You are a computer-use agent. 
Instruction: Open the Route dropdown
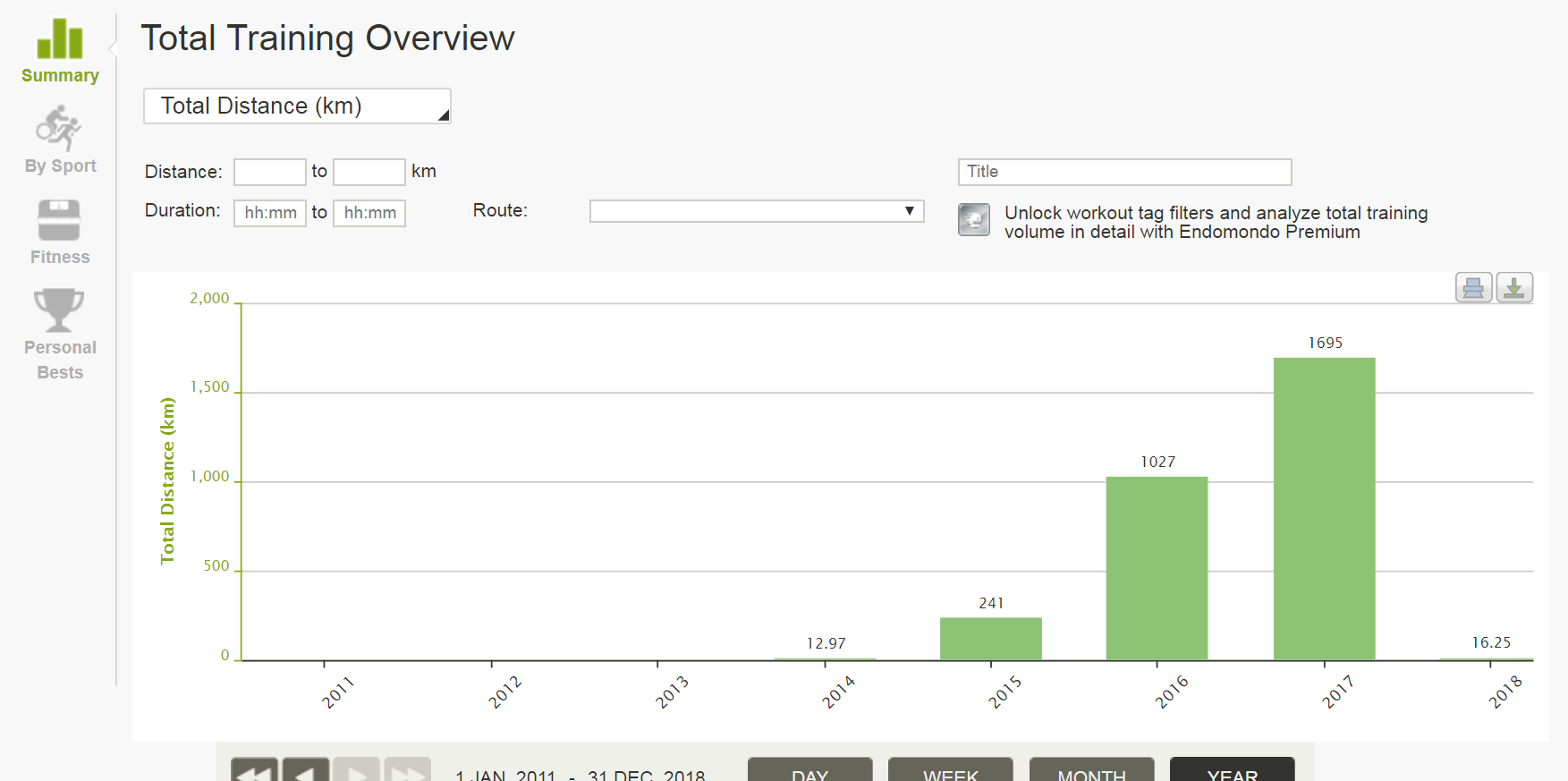coord(757,211)
